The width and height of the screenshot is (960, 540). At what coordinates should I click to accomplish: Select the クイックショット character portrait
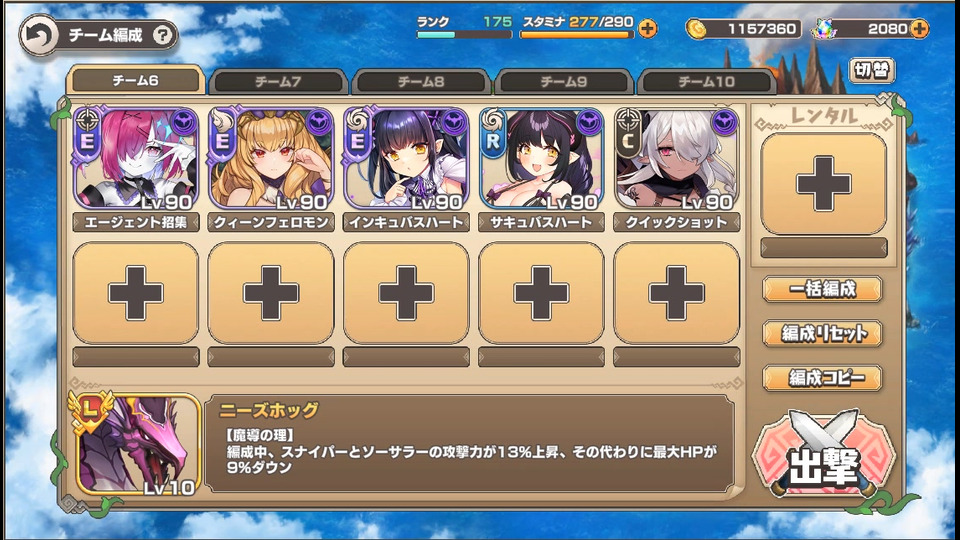pos(677,159)
